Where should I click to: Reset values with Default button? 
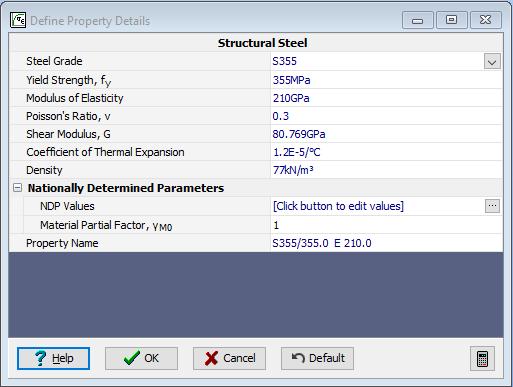[x=317, y=358]
